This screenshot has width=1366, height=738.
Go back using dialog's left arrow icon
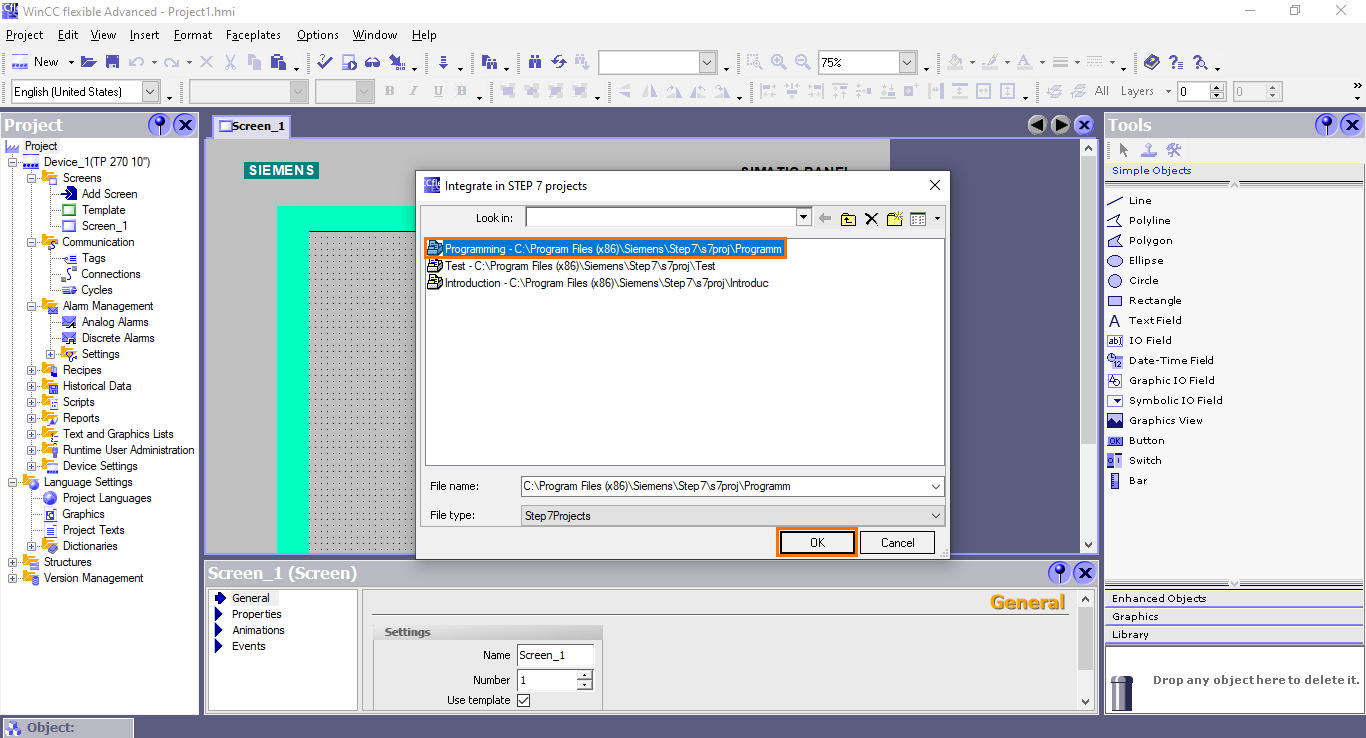click(825, 218)
